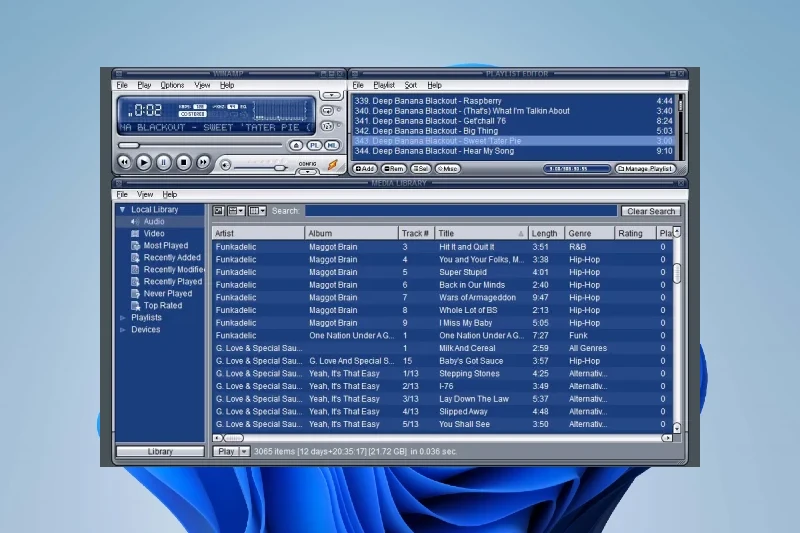Click the Media Library search field
This screenshot has height=533, width=800.
pyautogui.click(x=461, y=211)
